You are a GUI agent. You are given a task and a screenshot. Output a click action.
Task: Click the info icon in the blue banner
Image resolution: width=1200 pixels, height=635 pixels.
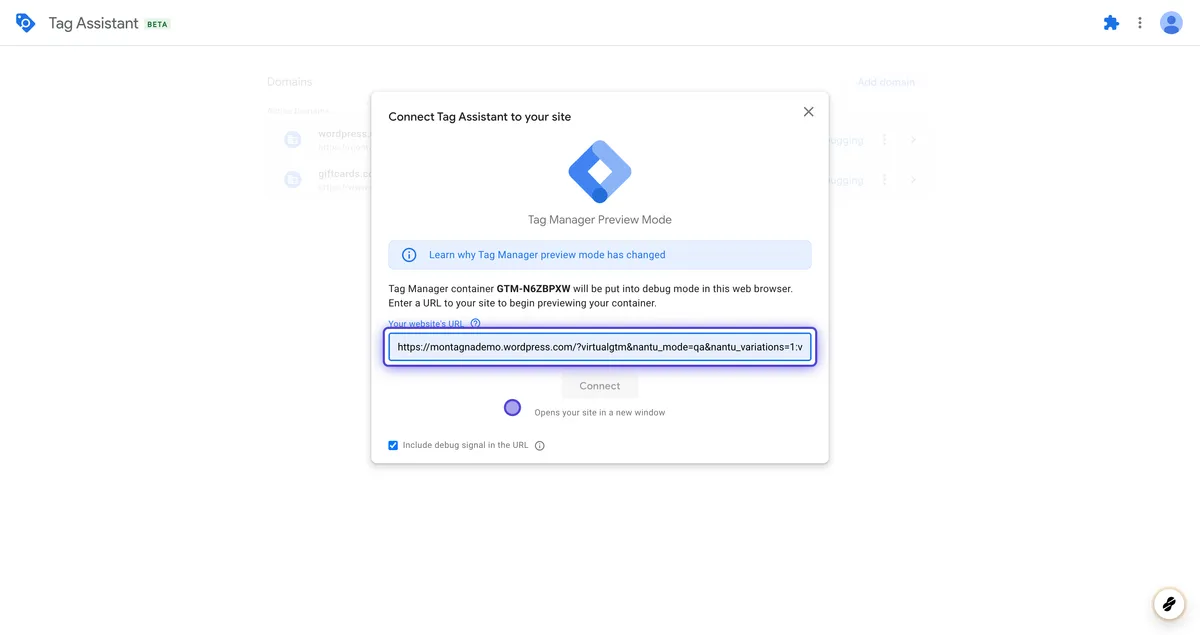click(408, 255)
